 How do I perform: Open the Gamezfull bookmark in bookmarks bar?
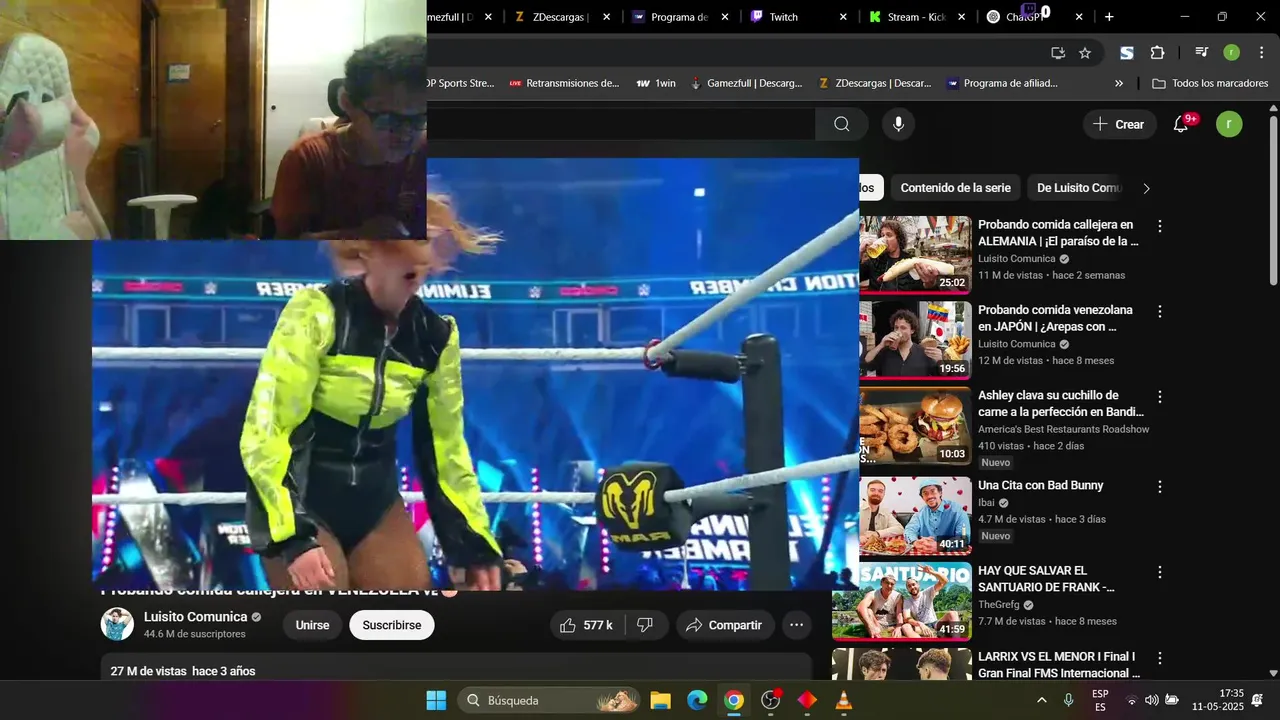click(x=746, y=83)
